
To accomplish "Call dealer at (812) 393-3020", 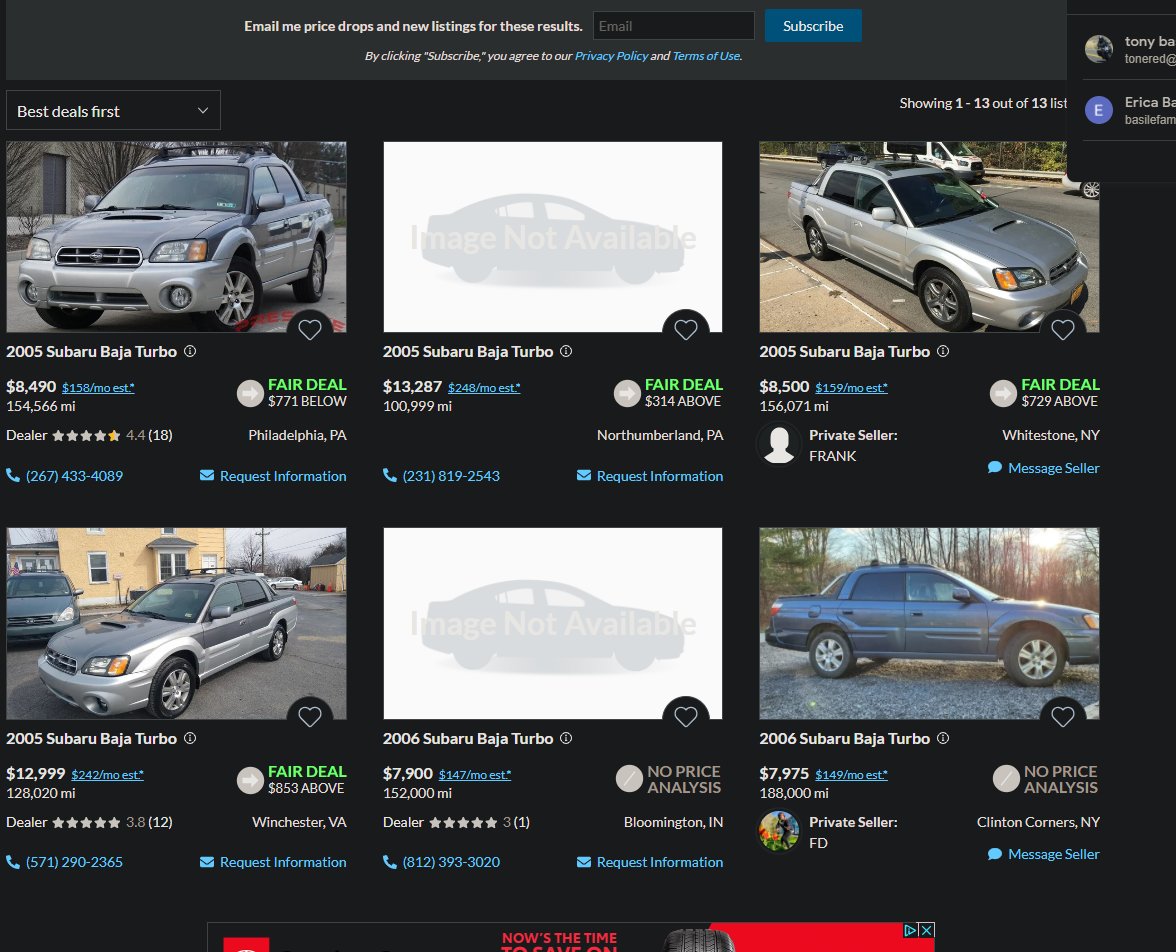I will 442,862.
